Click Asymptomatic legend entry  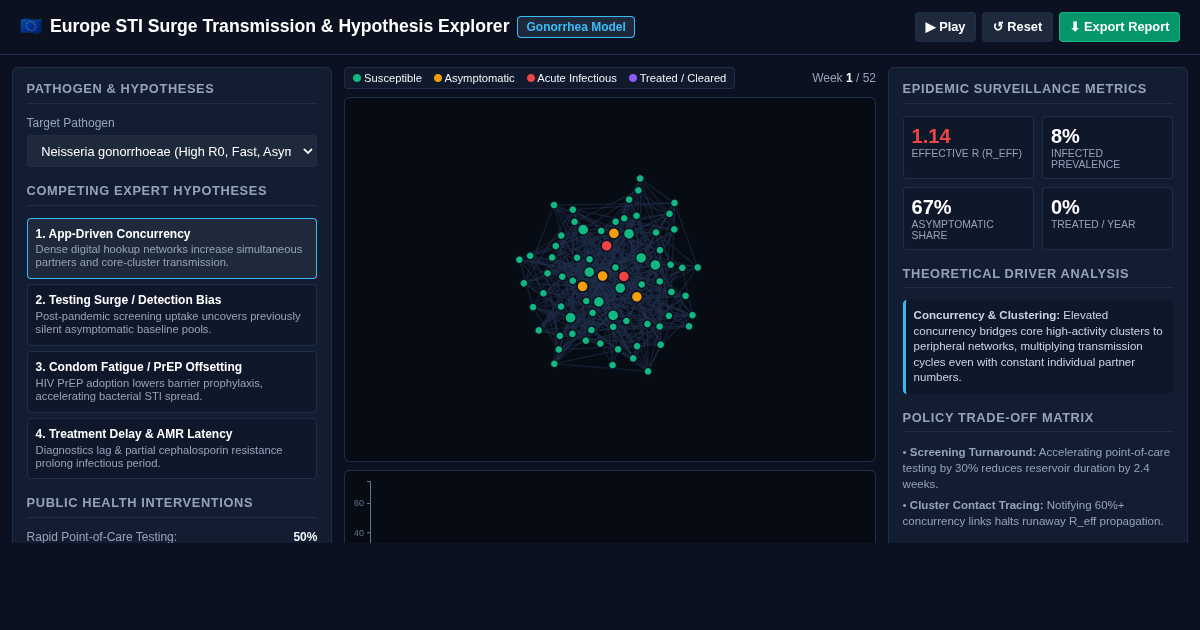coord(474,78)
